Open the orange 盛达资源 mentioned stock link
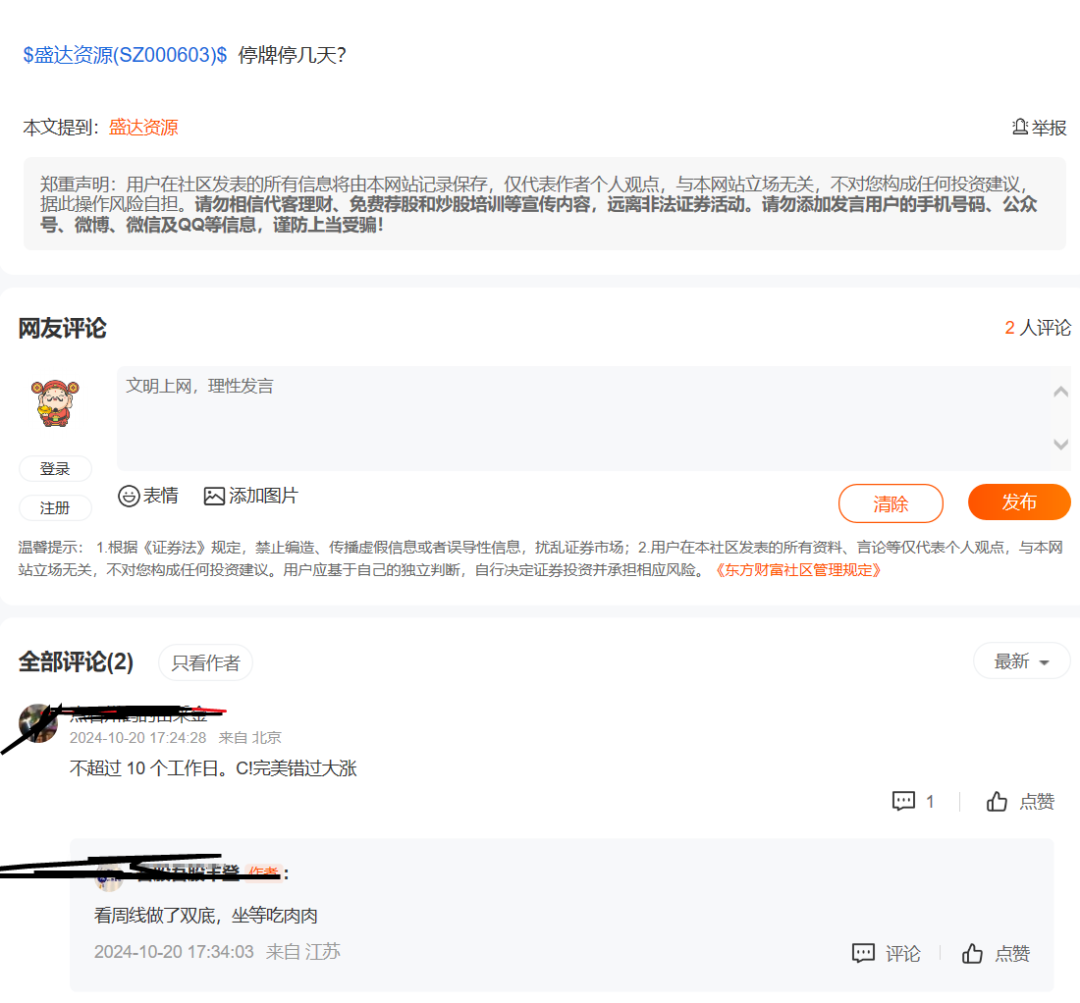Viewport: 1080px width, 1003px height. [x=143, y=127]
